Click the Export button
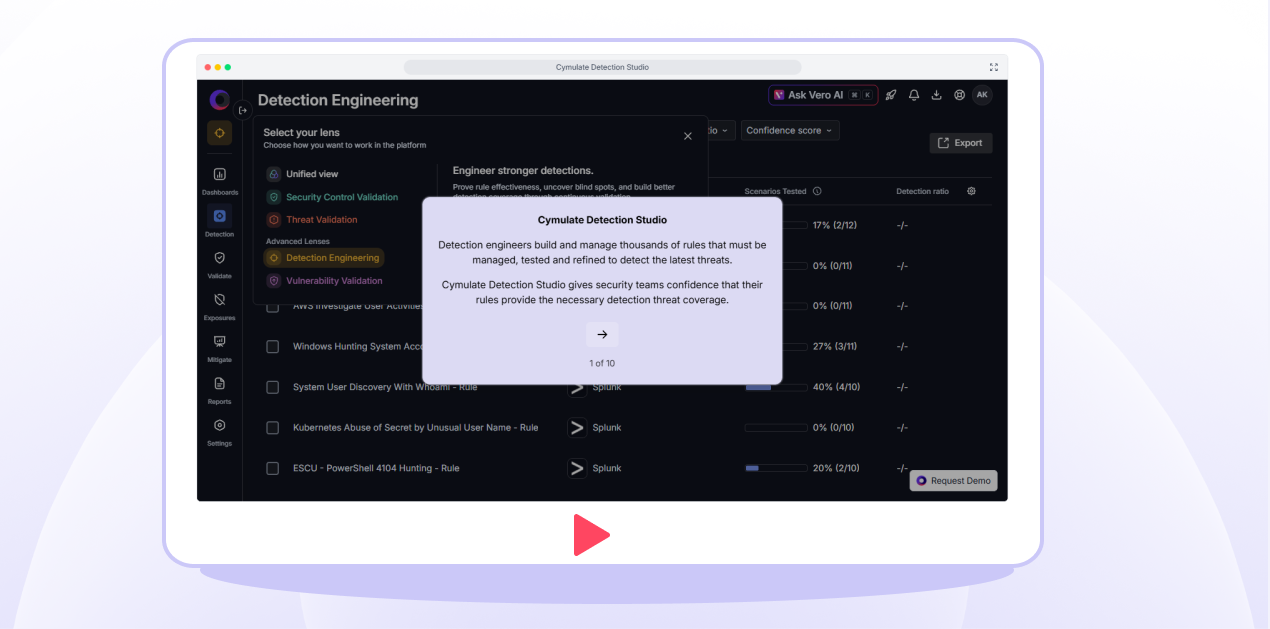 tap(961, 143)
